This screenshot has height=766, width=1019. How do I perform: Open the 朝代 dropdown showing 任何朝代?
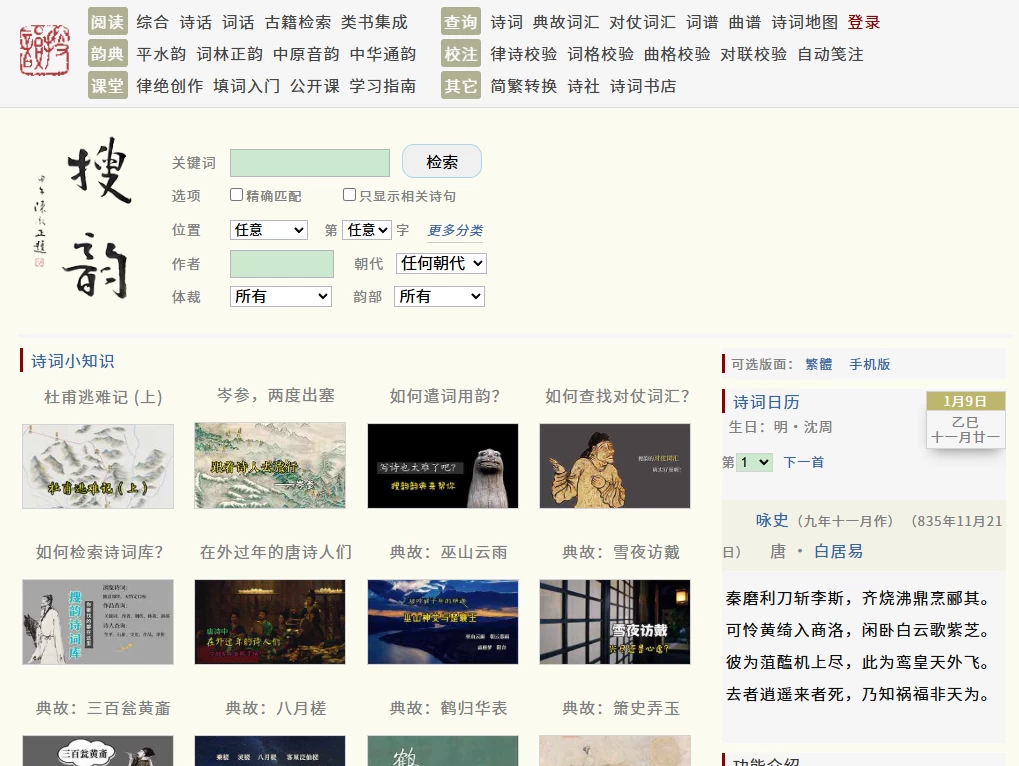[441, 263]
